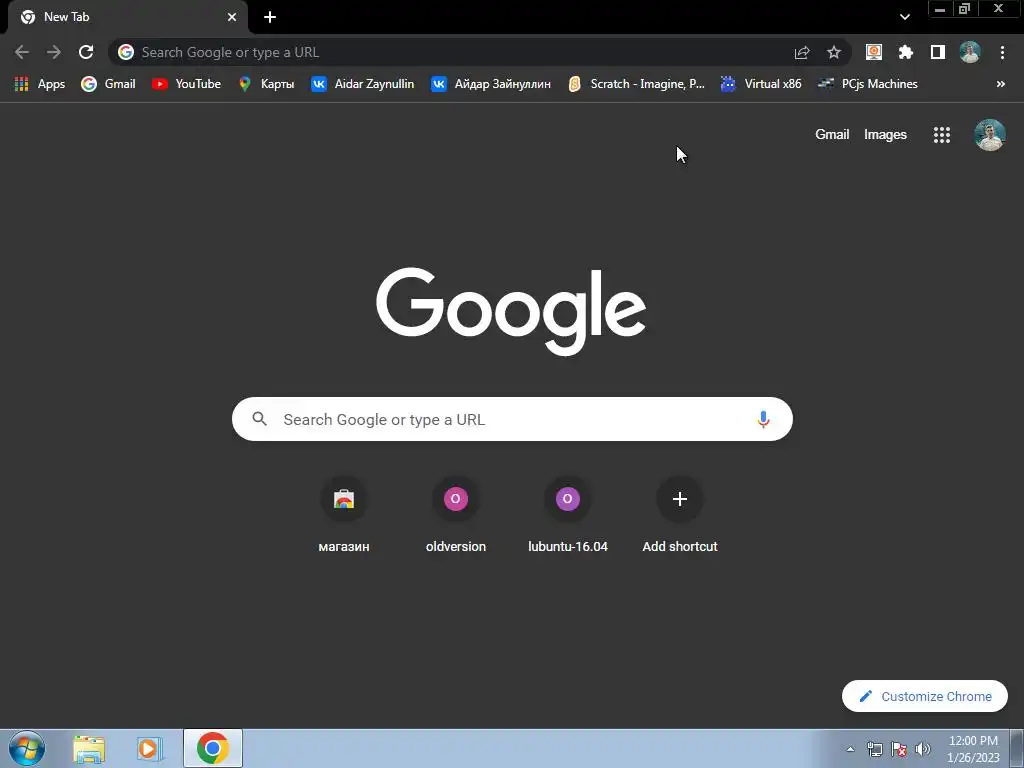Go back using the back arrow
The width and height of the screenshot is (1024, 768).
pyautogui.click(x=22, y=52)
